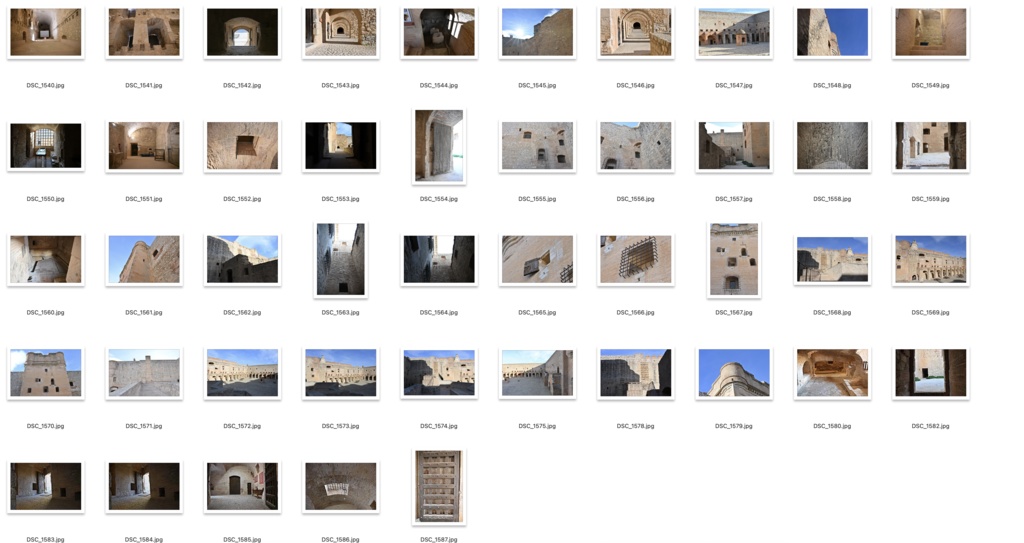The width and height of the screenshot is (1024, 543).
Task: Select the DSC_1583.jpg thumbnail
Action: 46,487
